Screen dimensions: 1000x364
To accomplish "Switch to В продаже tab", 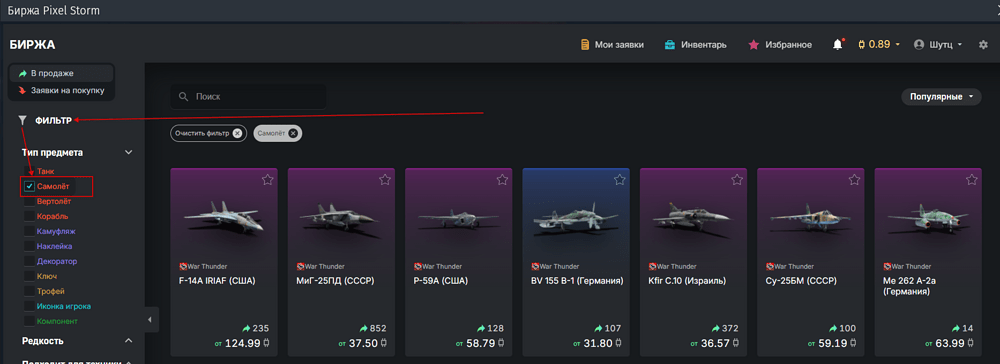I will [61, 73].
